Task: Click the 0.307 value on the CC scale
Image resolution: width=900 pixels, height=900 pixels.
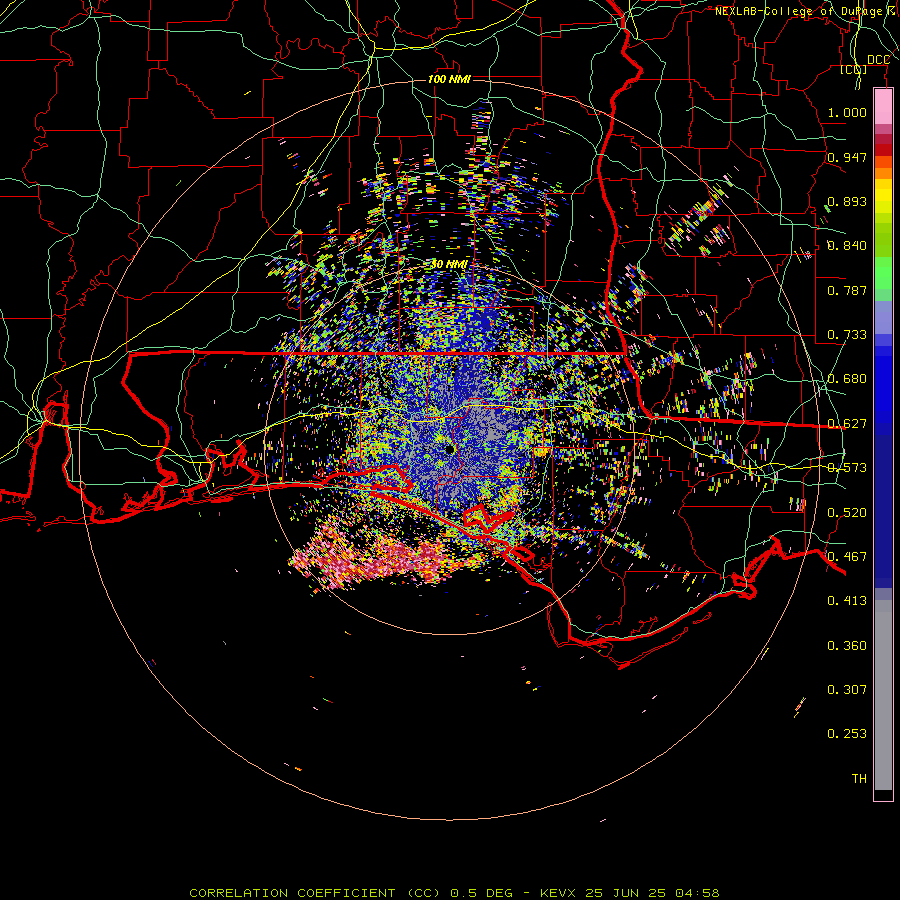Action: (847, 690)
